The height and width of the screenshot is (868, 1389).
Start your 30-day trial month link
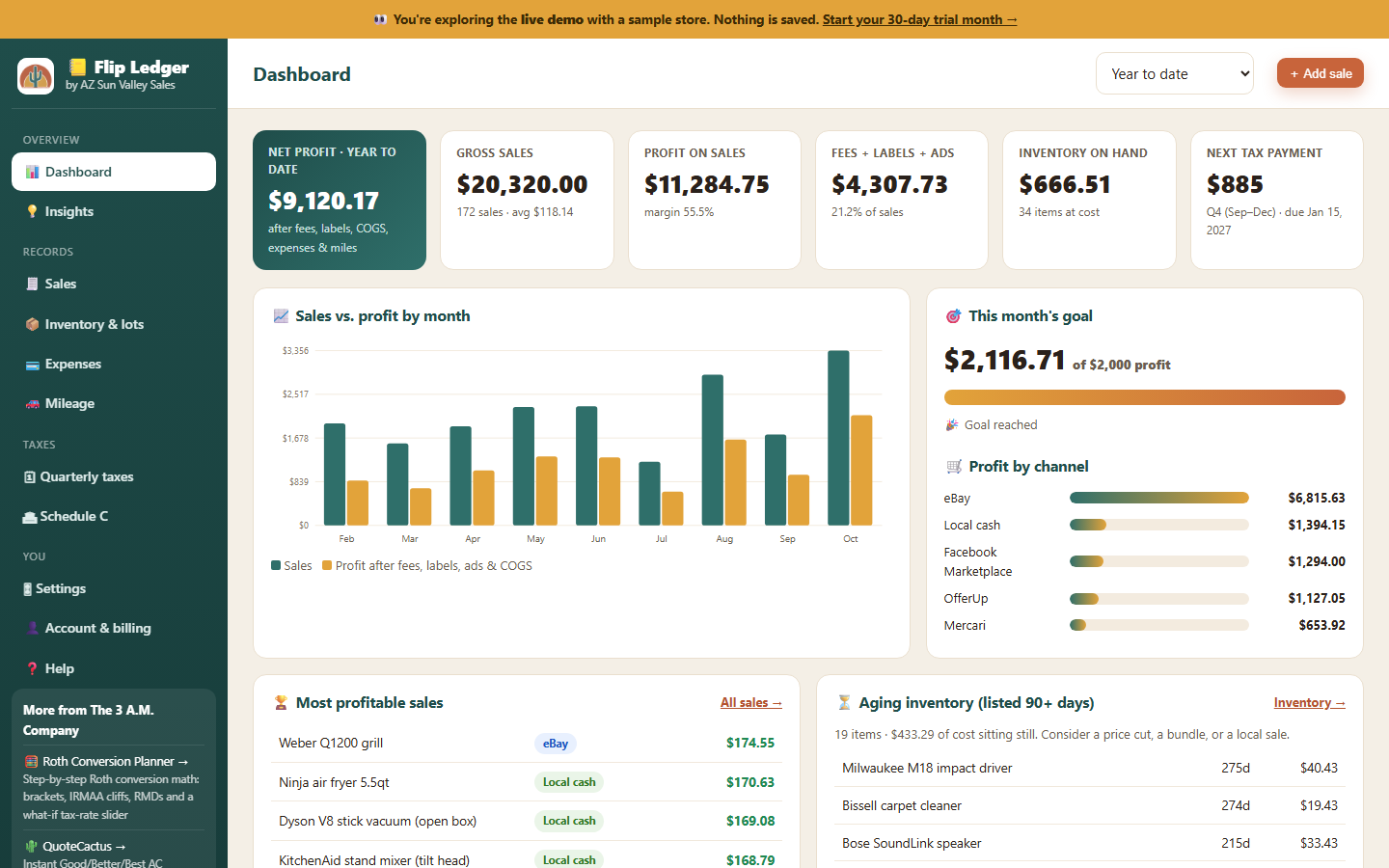[x=919, y=19]
